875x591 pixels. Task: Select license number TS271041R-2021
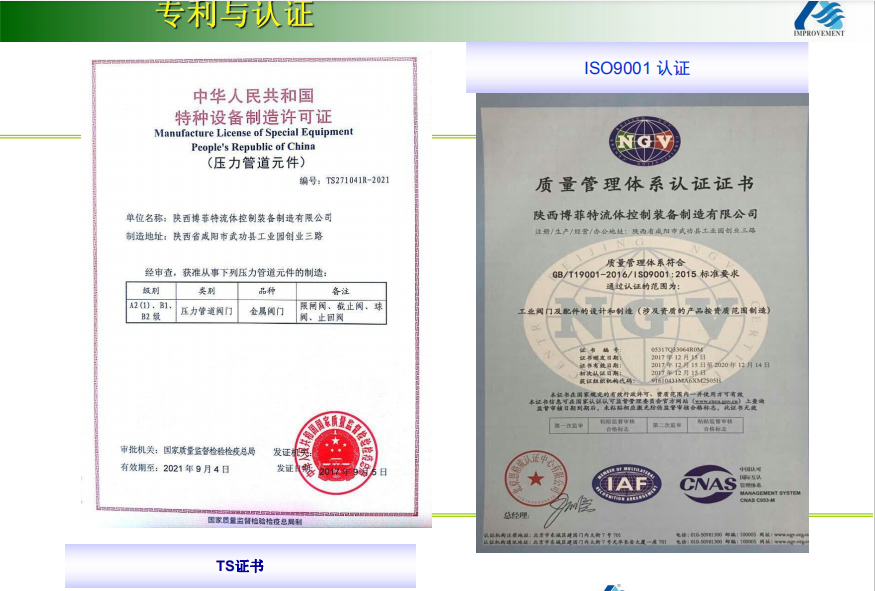point(357,180)
